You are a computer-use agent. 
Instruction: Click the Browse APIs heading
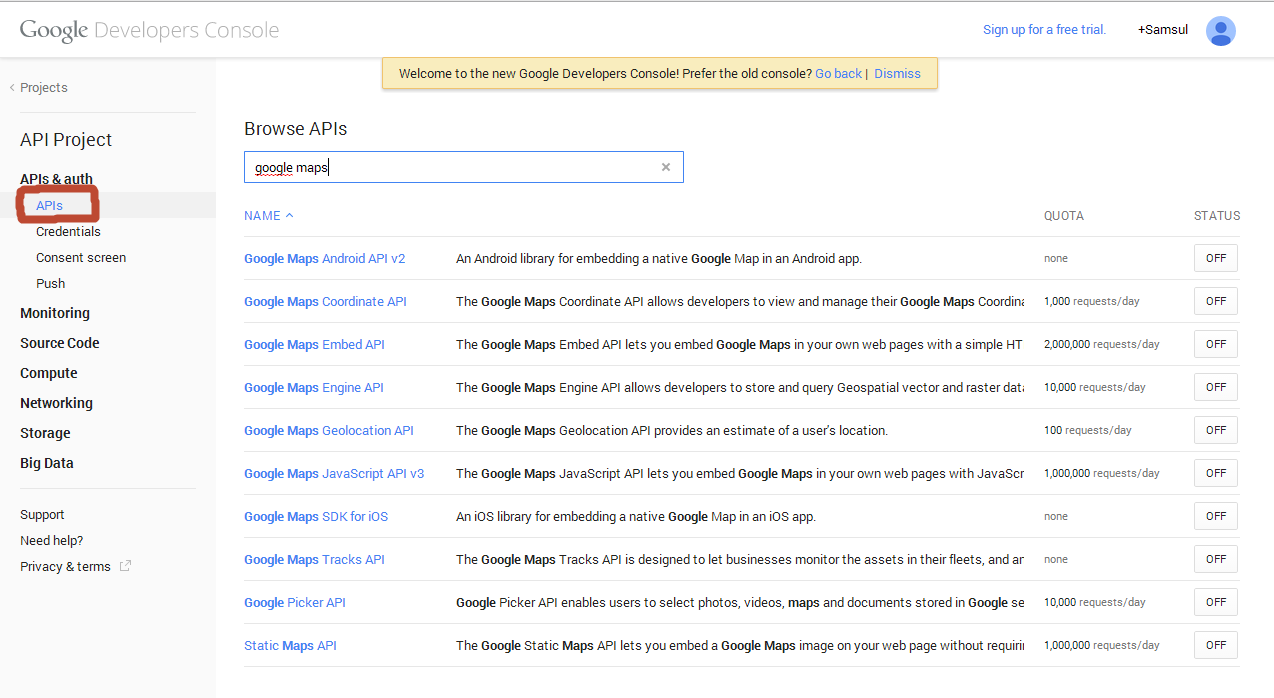[x=296, y=129]
